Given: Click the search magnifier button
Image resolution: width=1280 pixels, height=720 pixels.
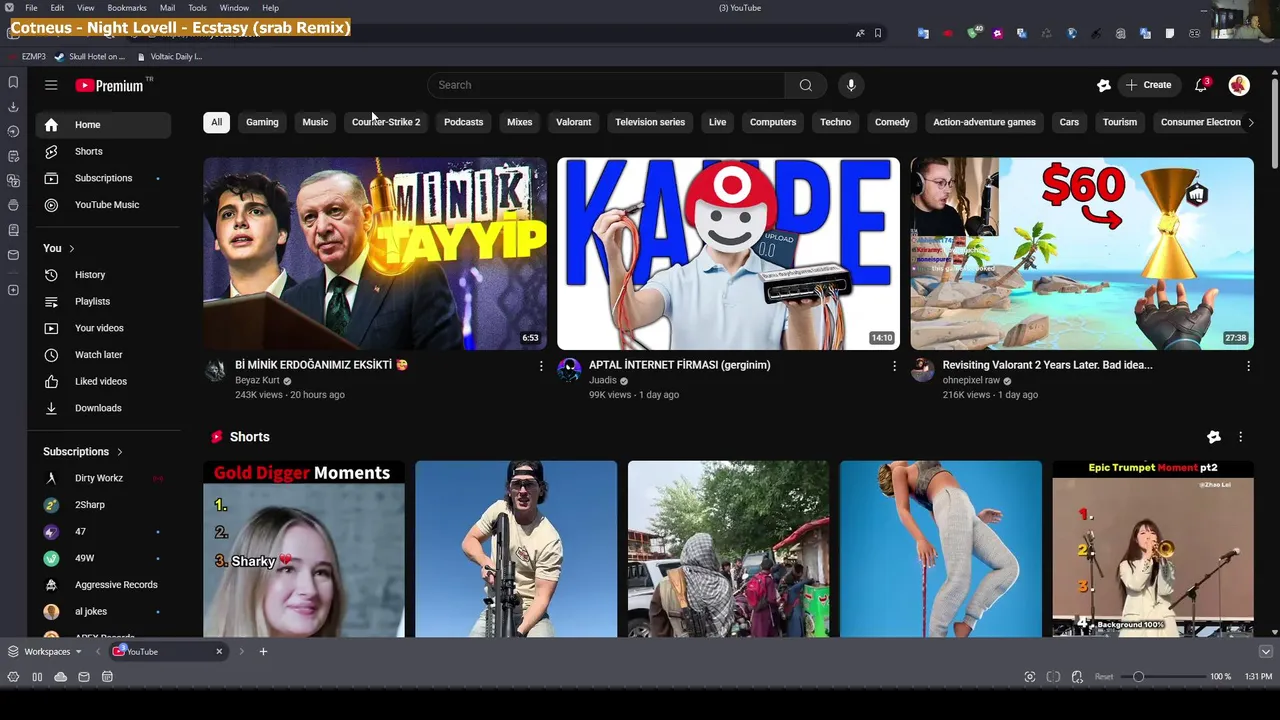Looking at the screenshot, I should [x=805, y=85].
